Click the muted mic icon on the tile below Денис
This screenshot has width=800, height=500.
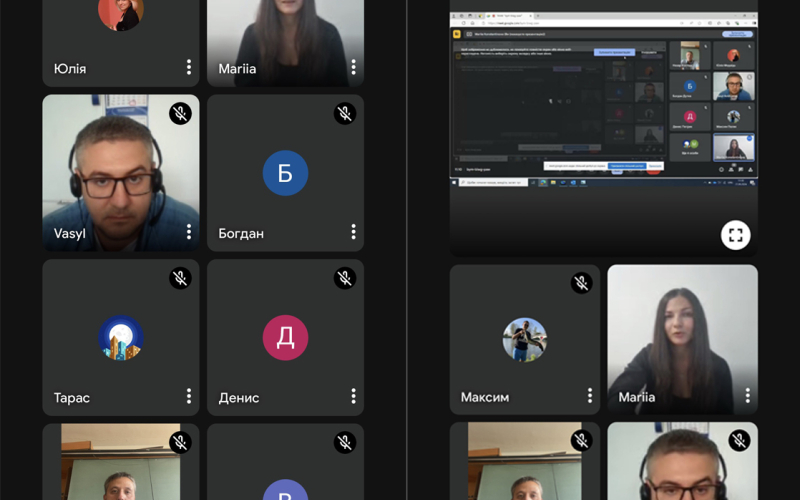tap(345, 442)
